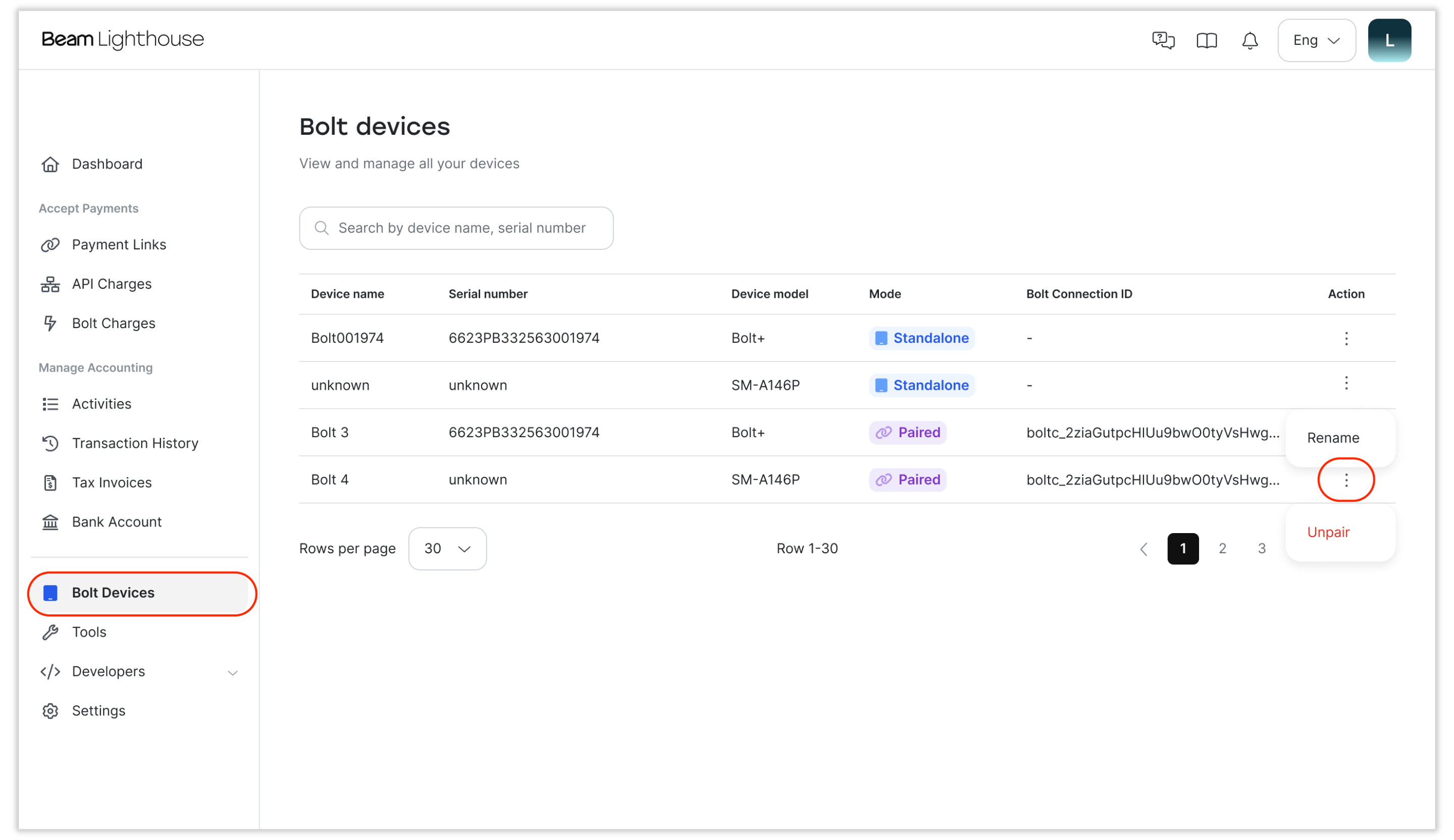Go to previous page arrow
Viewport: 1454px width, 840px height.
[x=1144, y=549]
